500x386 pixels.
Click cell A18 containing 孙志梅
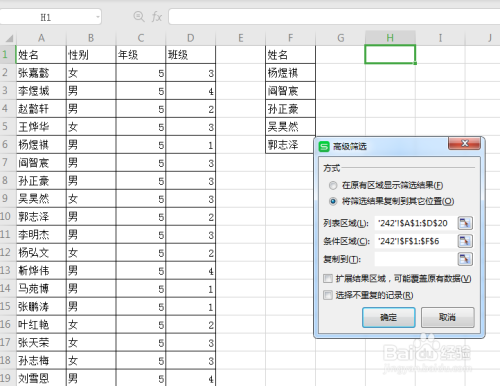(x=41, y=360)
